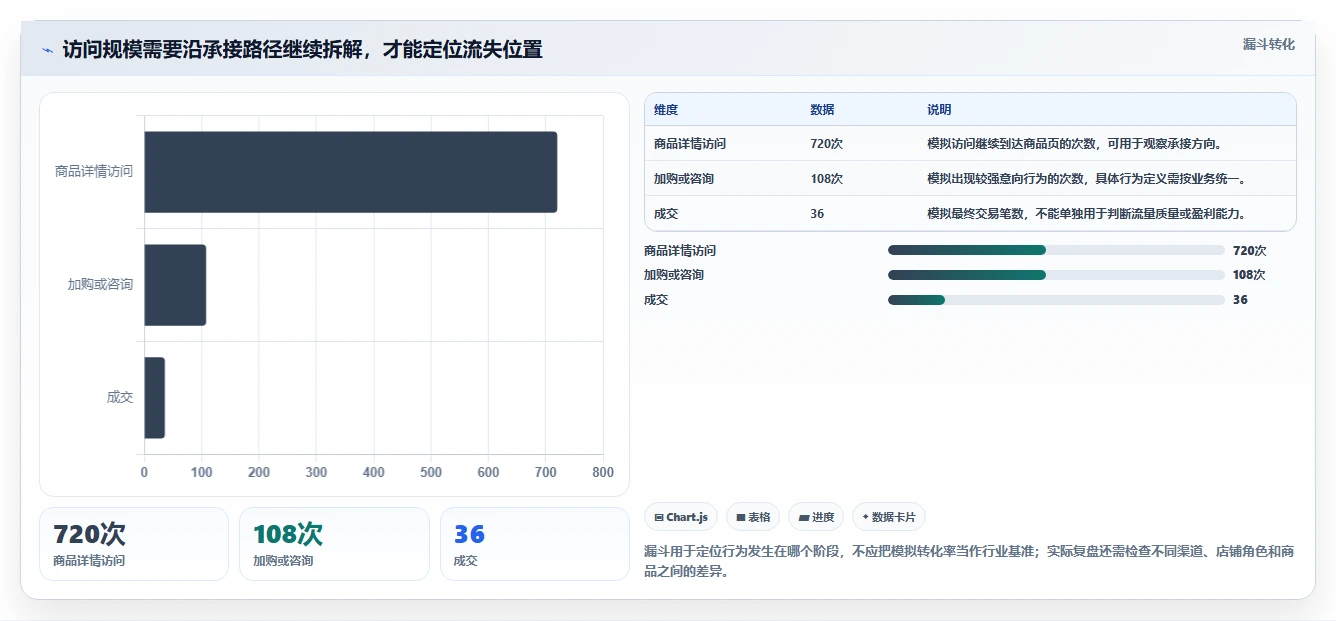Screen dimensions: 1336x621
Task: Click the 400 x-axis tick label
Action: click(374, 472)
